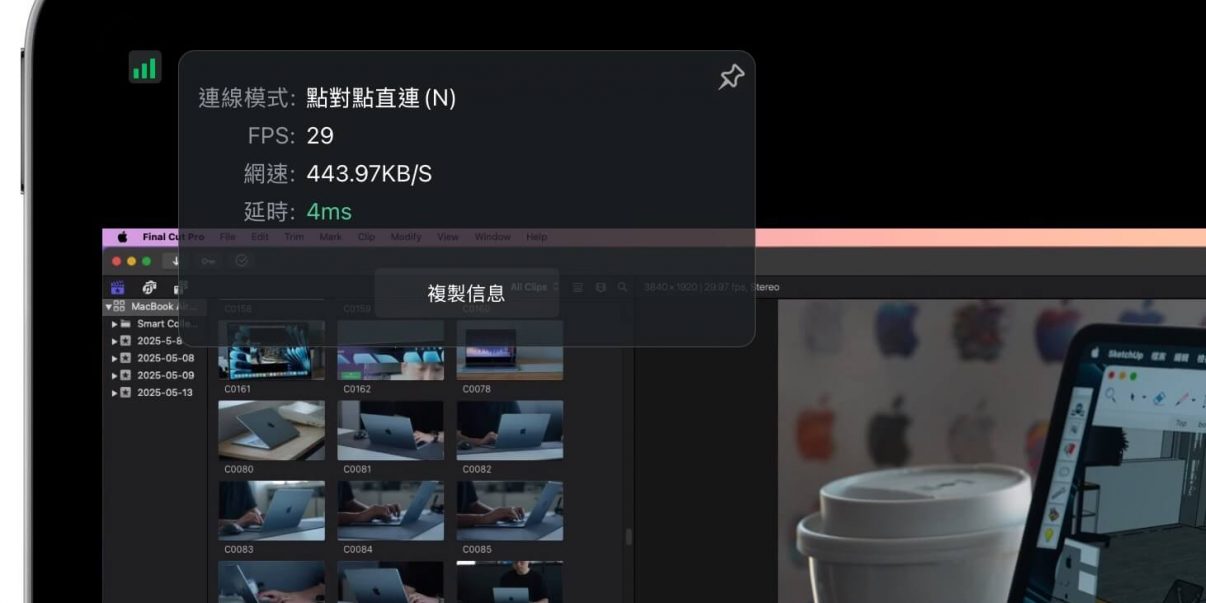Open the Apple menu
Screen dimensions: 1206x603
click(123, 237)
